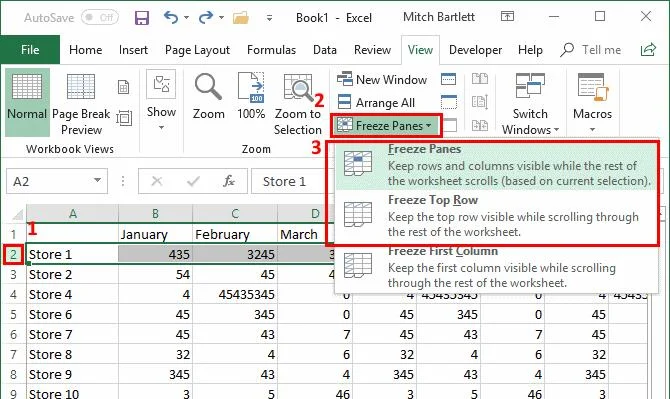Screen dimensions: 670x399
Task: Expand the Redo history dropdown arrow
Action: coord(221,18)
